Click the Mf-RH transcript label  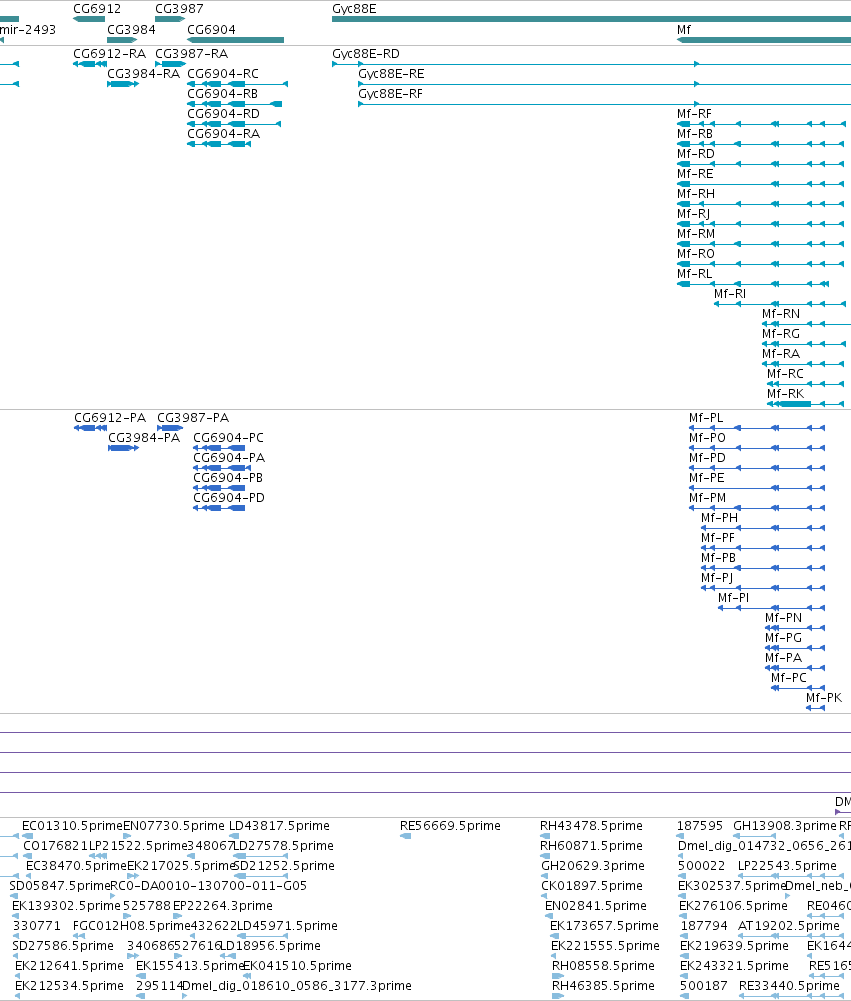tap(696, 194)
